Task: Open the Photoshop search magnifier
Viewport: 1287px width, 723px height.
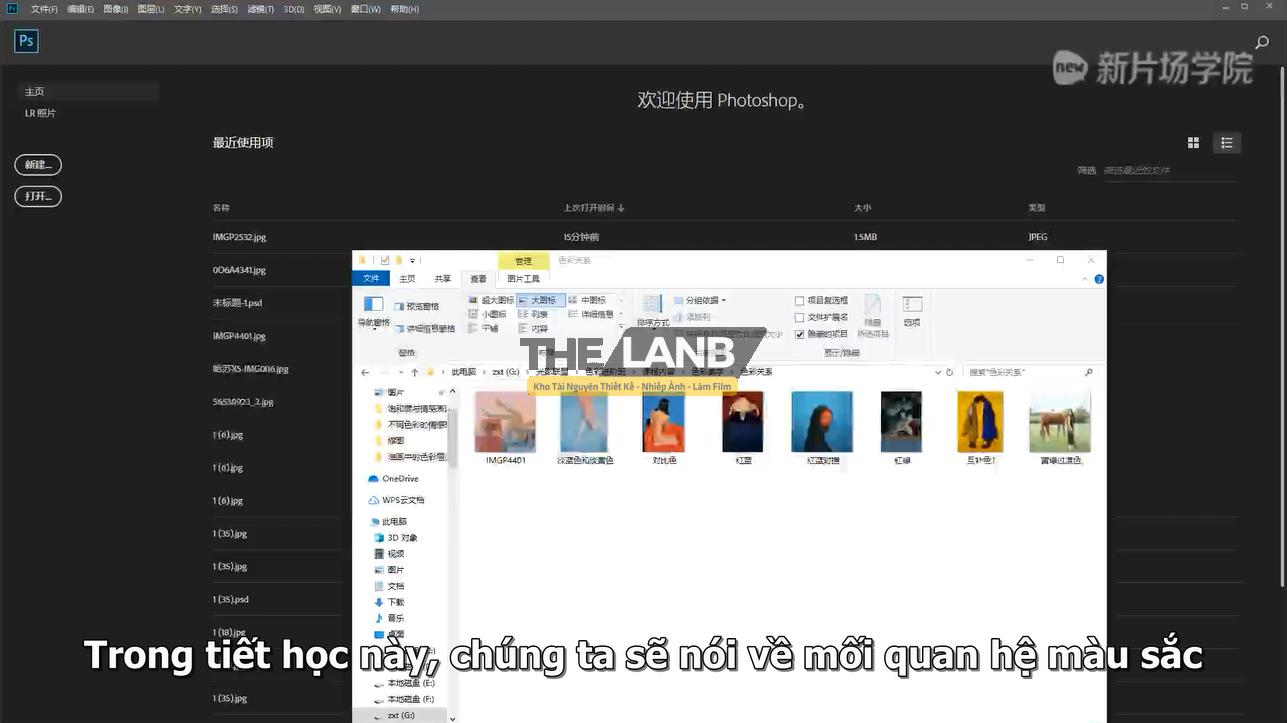Action: click(1261, 42)
